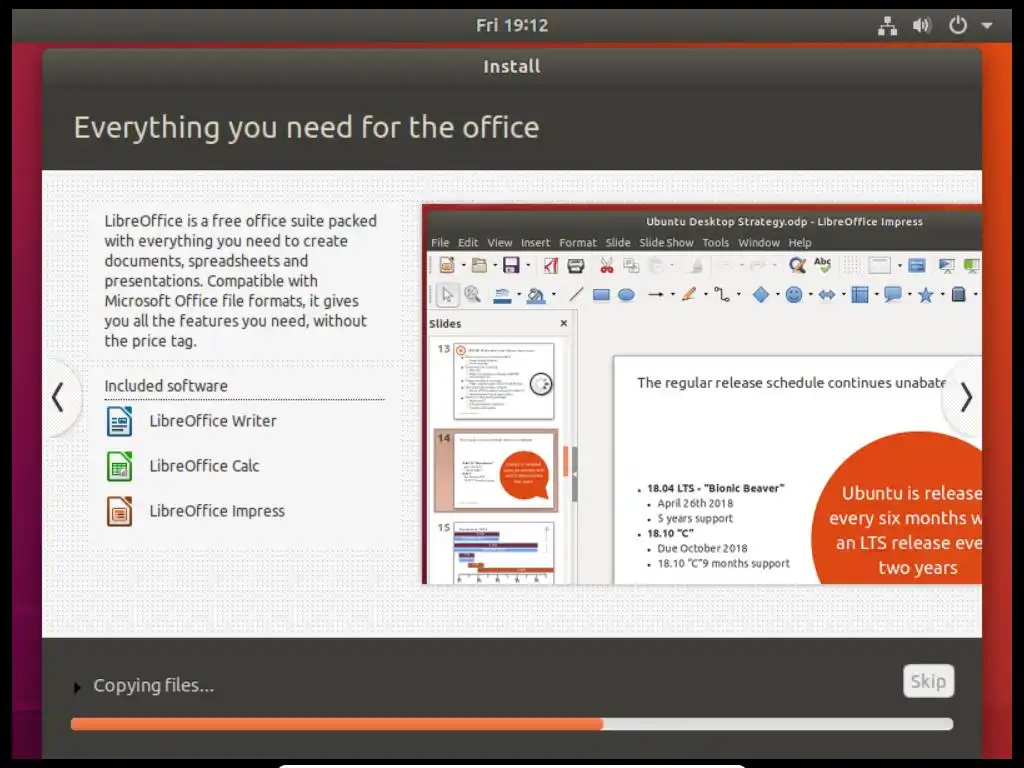Open the Insert menu in Impress
Image resolution: width=1024 pixels, height=768 pixels.
pyautogui.click(x=536, y=243)
